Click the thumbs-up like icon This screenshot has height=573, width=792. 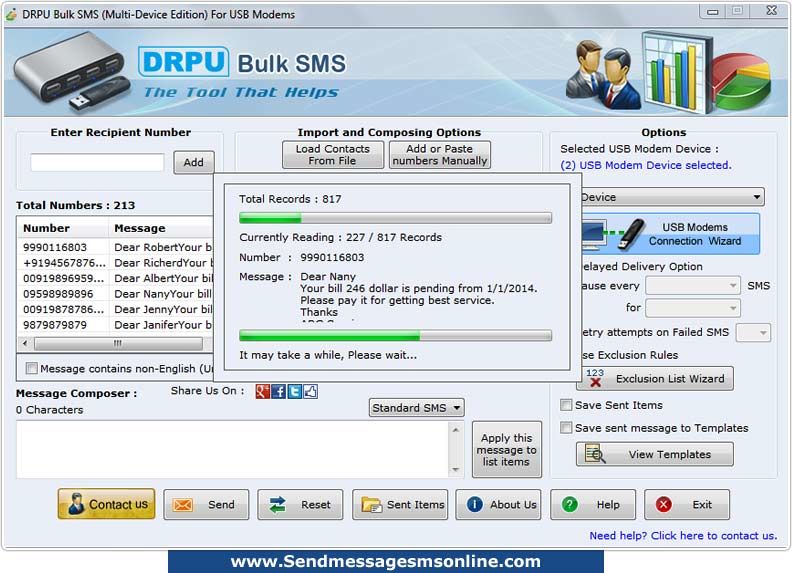pos(311,392)
